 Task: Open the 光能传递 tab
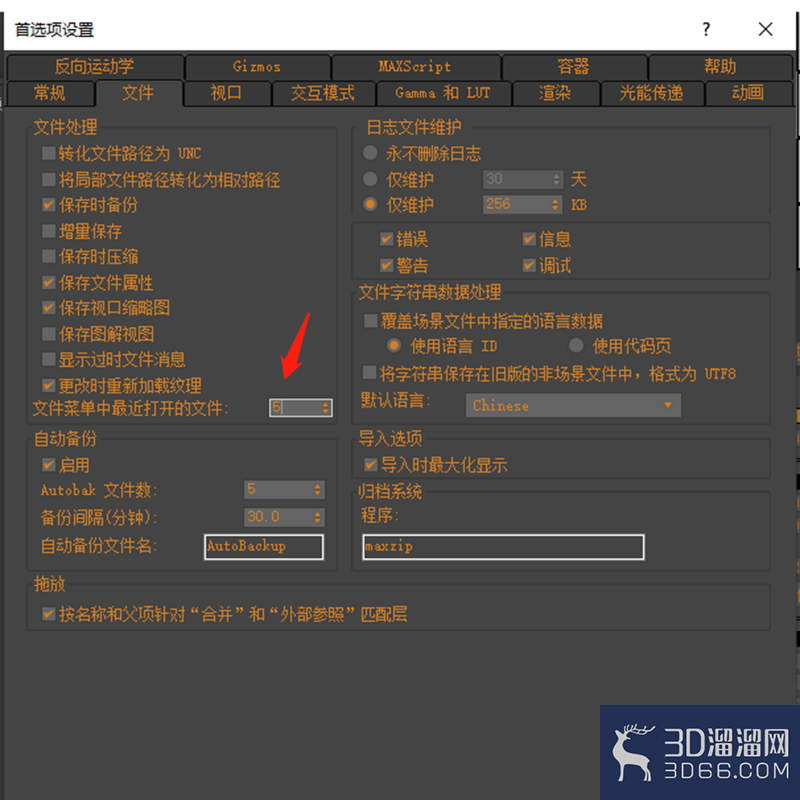click(652, 93)
